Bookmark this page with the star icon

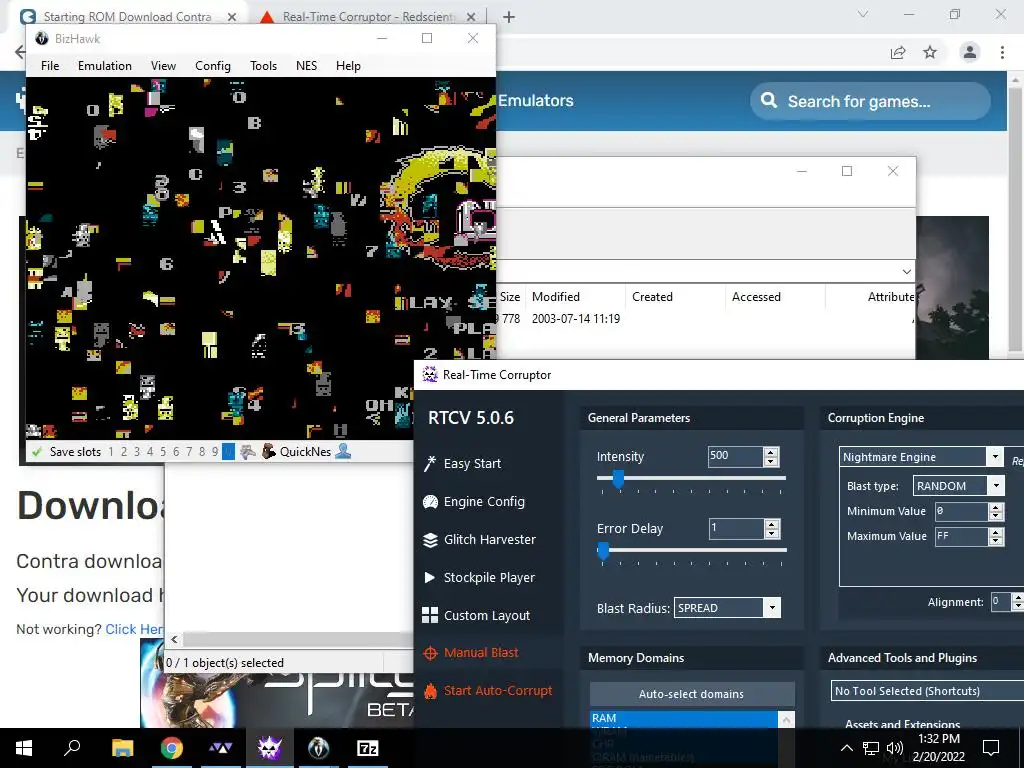pos(930,52)
